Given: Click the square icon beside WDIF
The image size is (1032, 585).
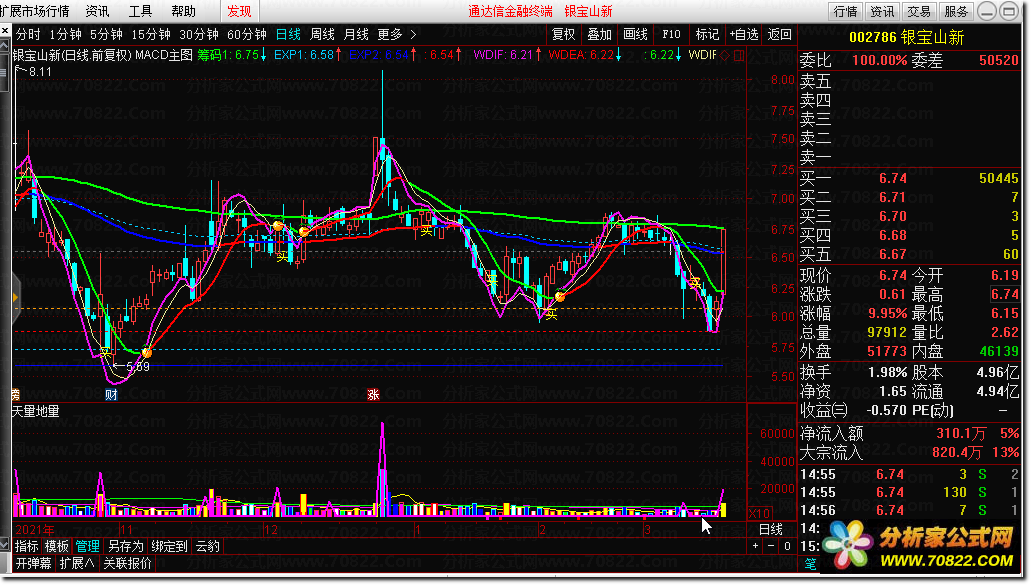Looking at the screenshot, I should [738, 55].
